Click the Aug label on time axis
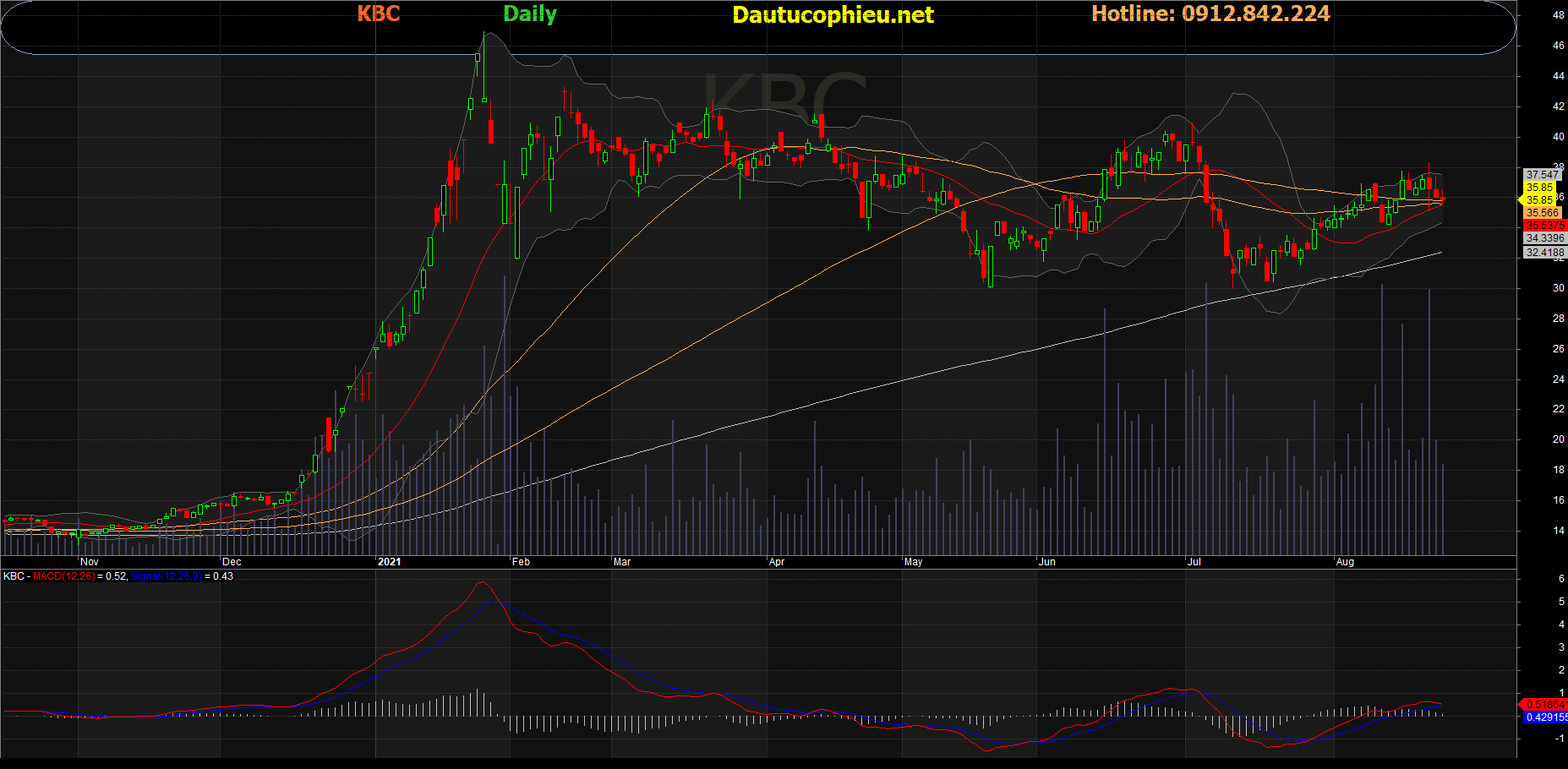The width and height of the screenshot is (1568, 769). (x=1345, y=562)
